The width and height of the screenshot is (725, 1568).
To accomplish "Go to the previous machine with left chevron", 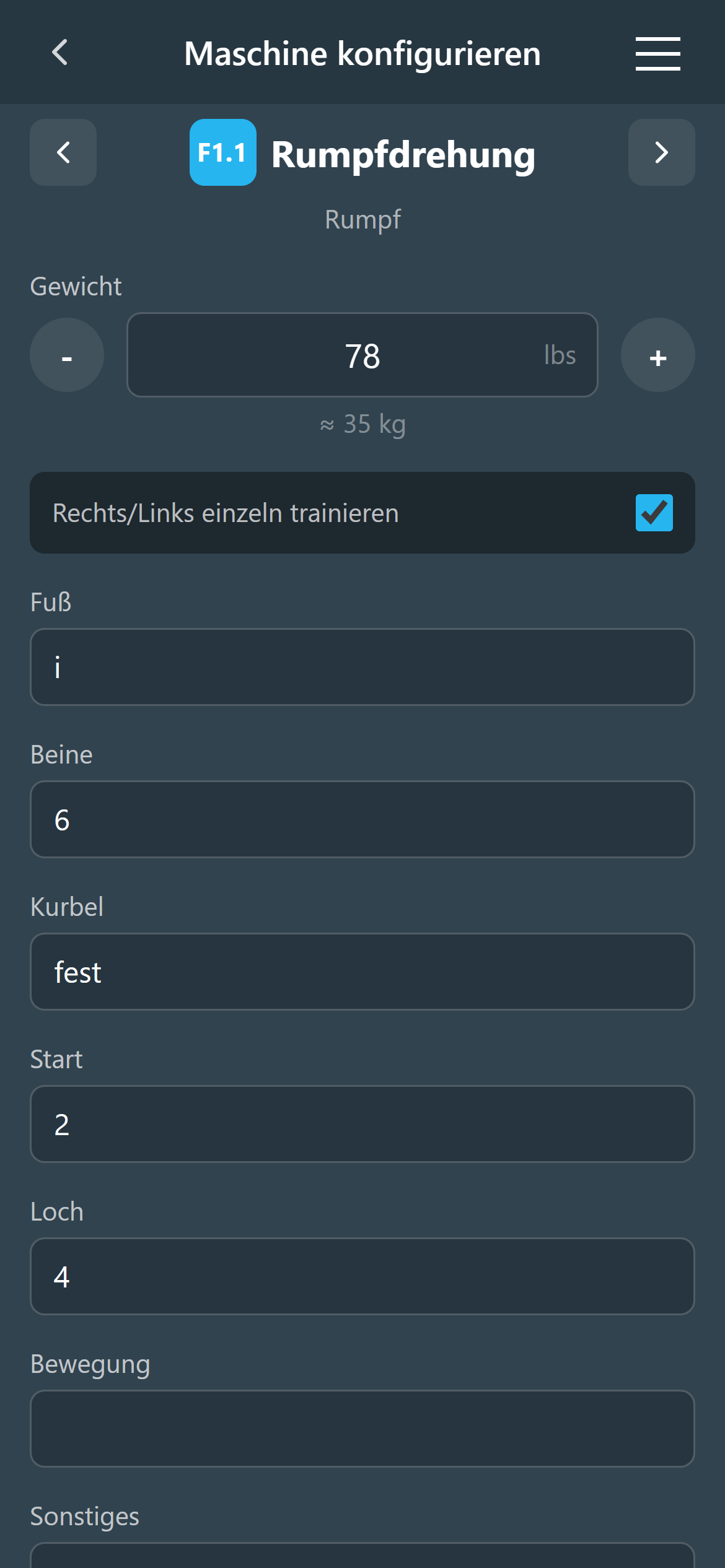I will click(x=63, y=152).
